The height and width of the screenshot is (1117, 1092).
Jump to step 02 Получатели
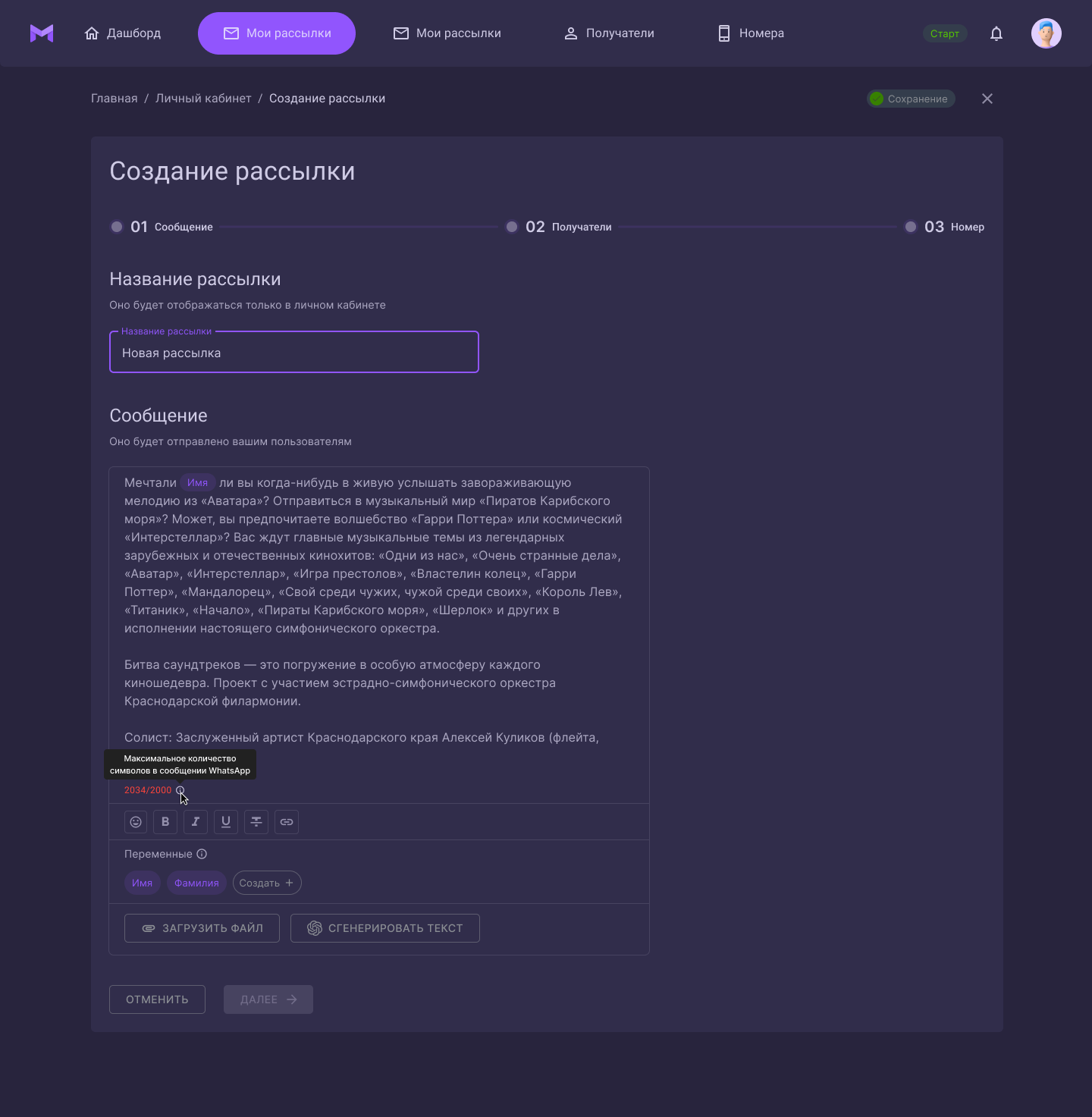(559, 227)
